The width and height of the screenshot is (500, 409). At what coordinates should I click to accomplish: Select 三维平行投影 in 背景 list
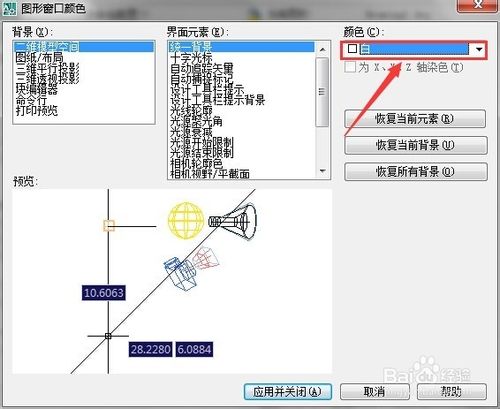[x=84, y=68]
